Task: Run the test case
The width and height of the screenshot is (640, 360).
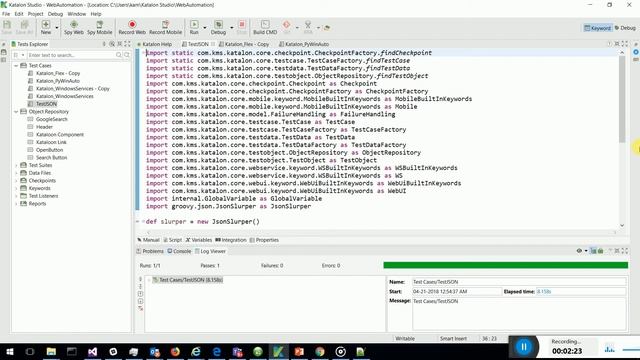Action: coord(194,27)
